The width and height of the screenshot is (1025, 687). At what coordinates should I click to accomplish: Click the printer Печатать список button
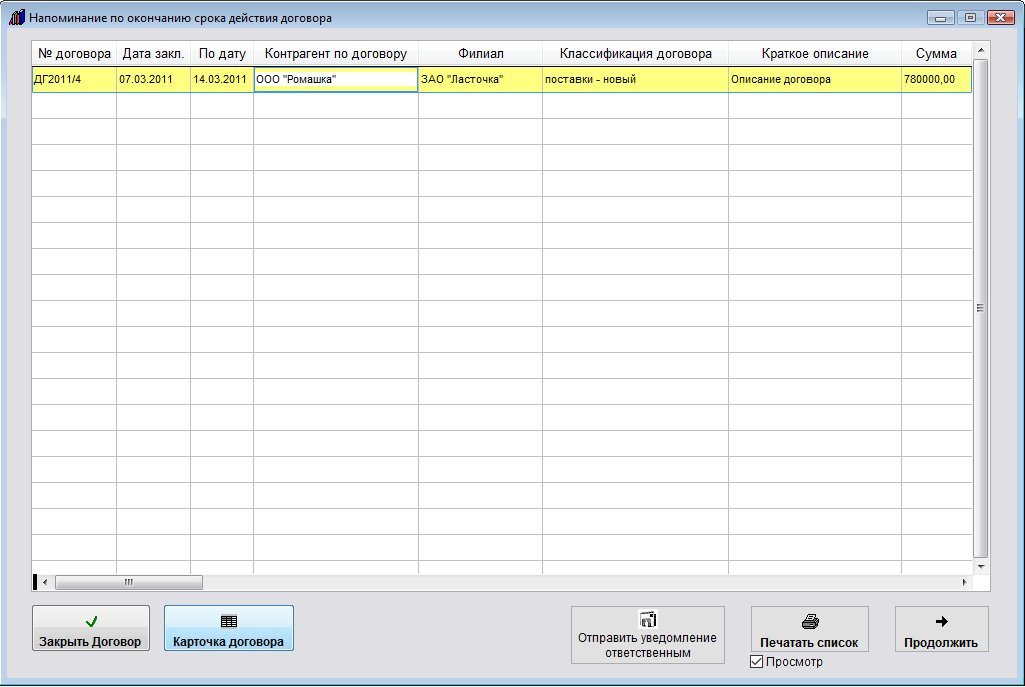[809, 630]
